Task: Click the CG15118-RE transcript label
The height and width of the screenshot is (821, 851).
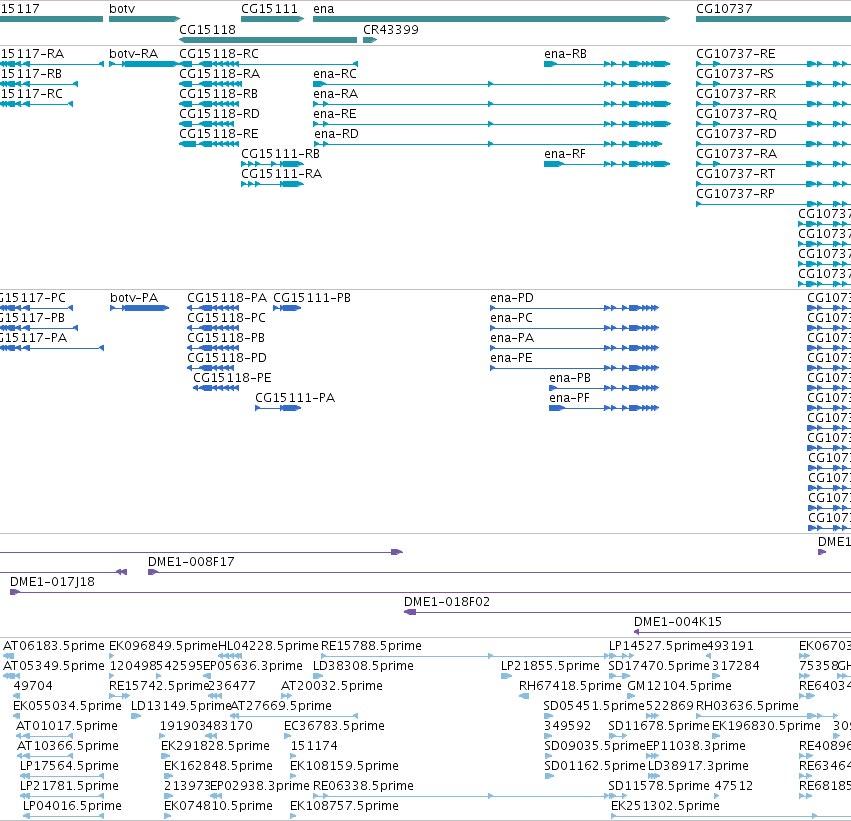Action: (x=219, y=134)
